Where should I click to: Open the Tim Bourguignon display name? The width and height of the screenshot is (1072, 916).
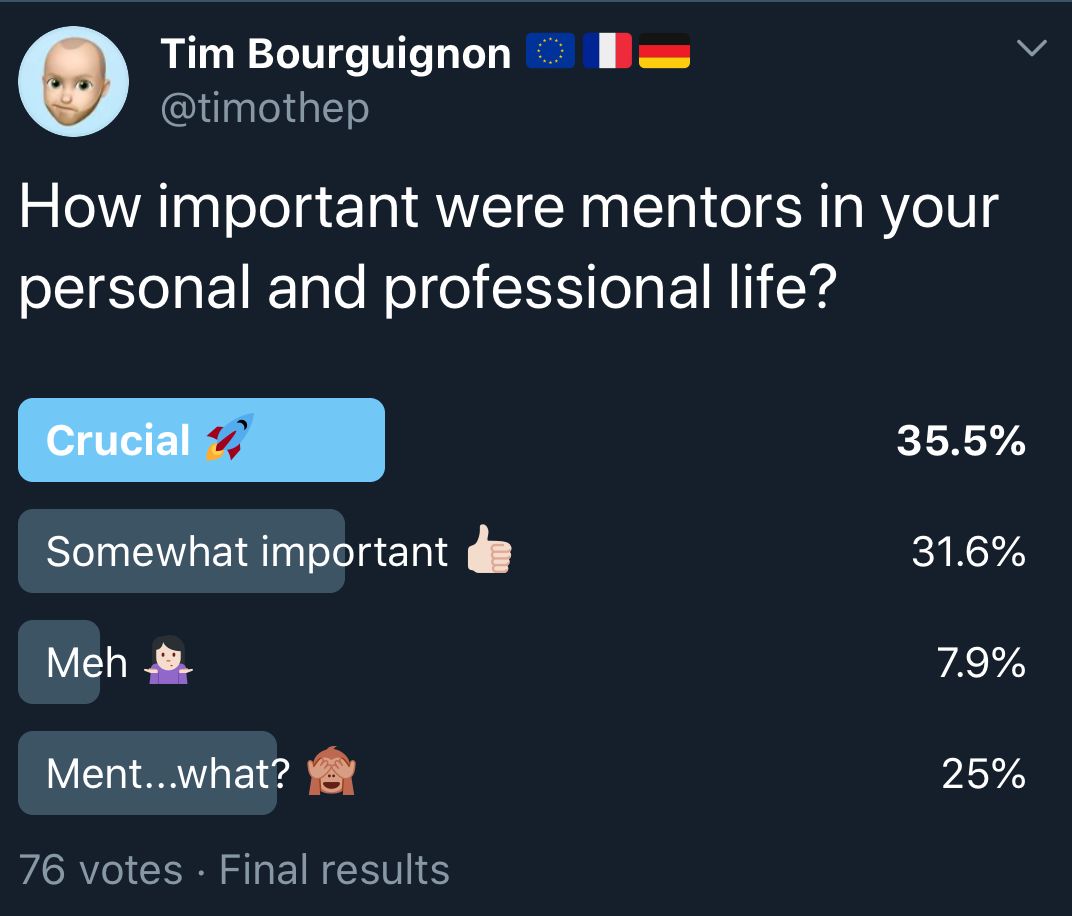pyautogui.click(x=336, y=53)
